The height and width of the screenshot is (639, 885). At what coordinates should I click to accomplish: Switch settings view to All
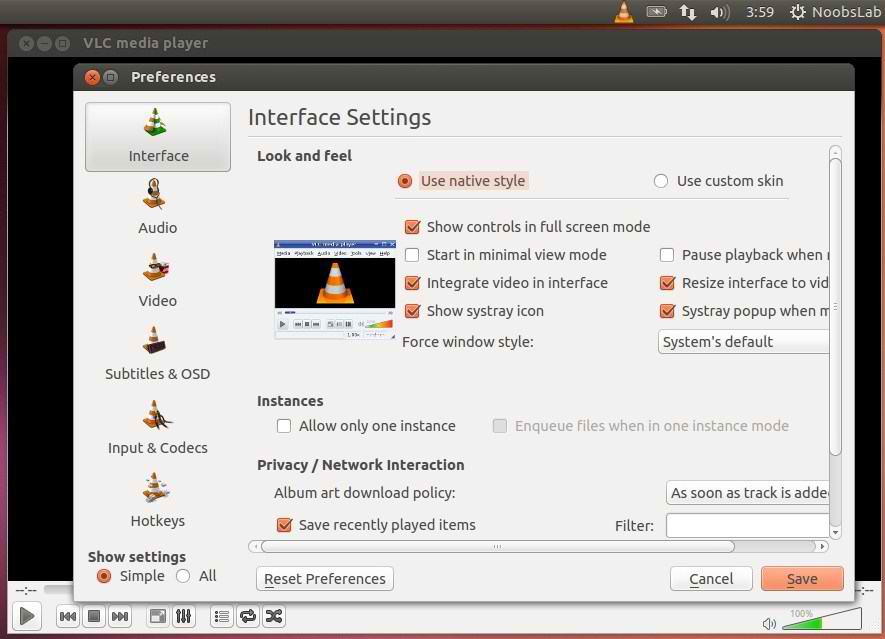pyautogui.click(x=184, y=576)
